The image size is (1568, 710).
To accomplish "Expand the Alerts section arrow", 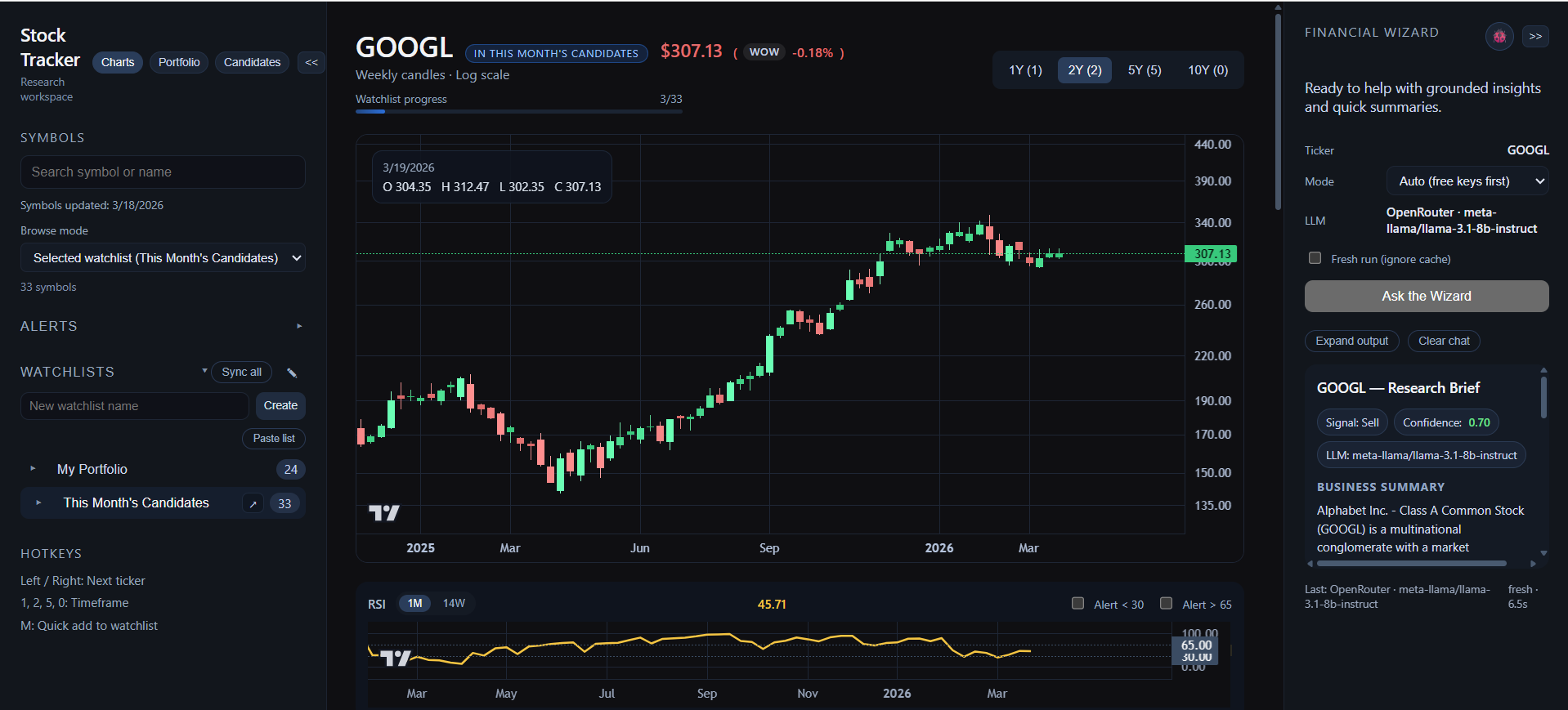I will [x=299, y=326].
